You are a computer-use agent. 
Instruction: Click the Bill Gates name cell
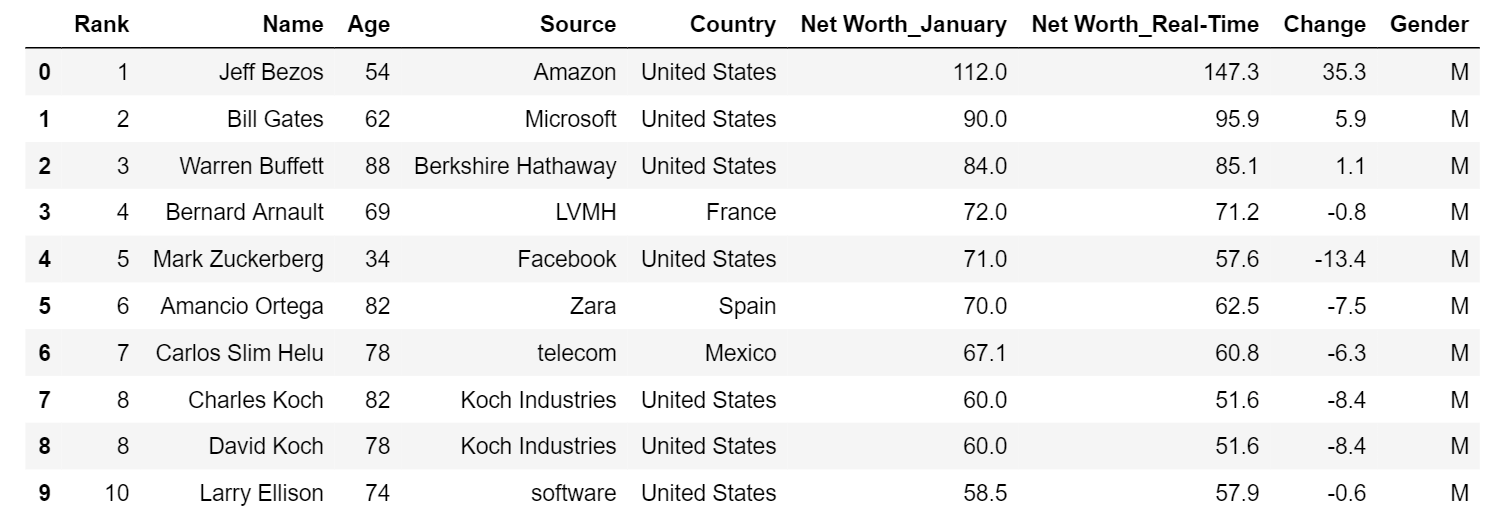pos(275,119)
